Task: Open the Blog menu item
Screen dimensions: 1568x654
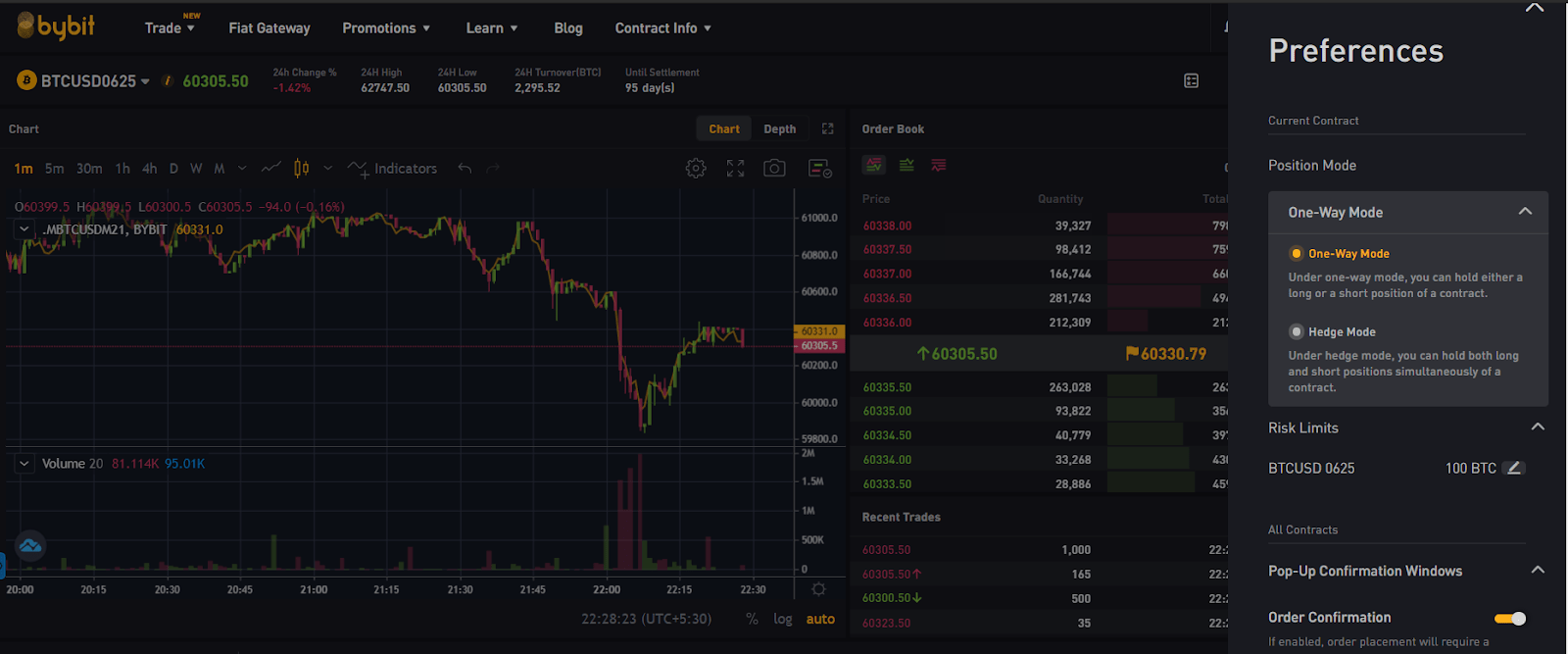Action: tap(568, 27)
